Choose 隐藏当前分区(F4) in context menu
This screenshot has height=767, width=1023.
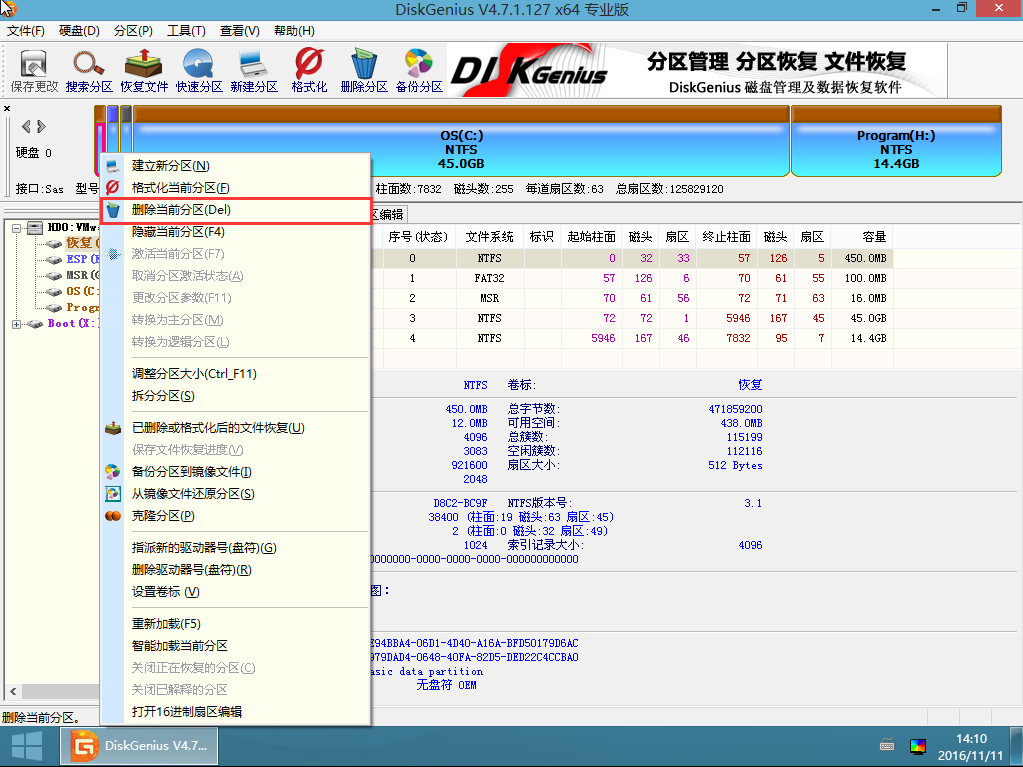click(236, 232)
